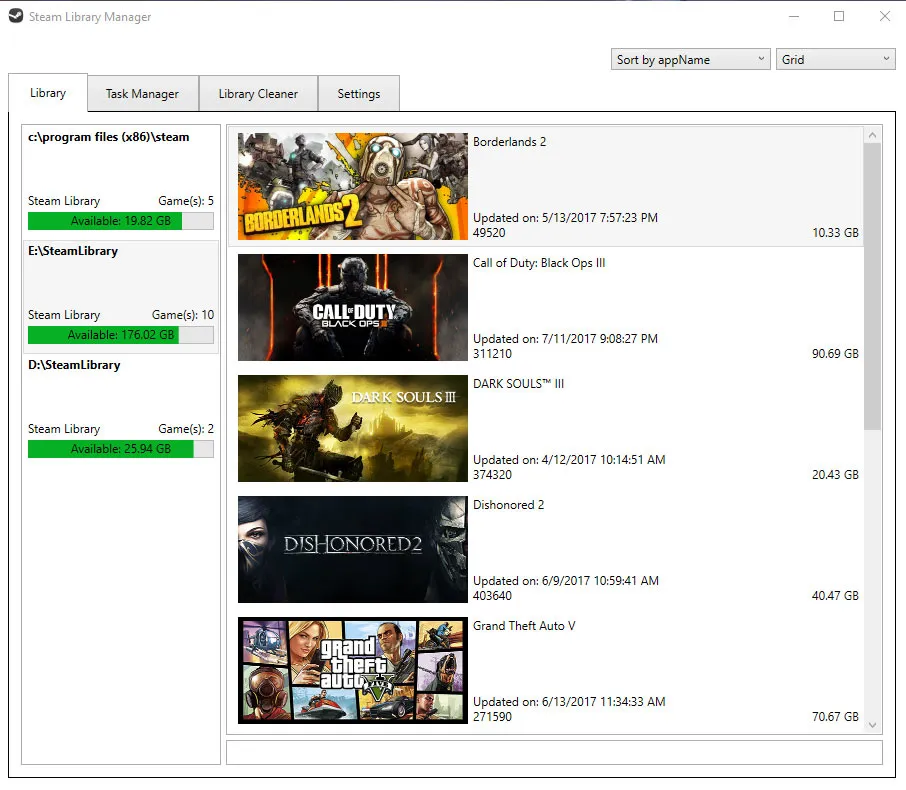This screenshot has height=790, width=906.
Task: Click the DARK SOULS III cover thumbnail
Action: [x=352, y=428]
